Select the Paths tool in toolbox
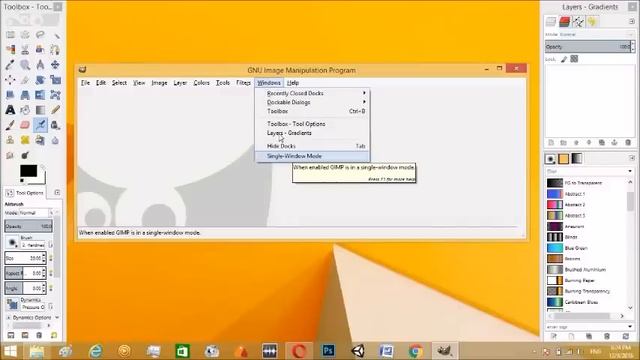 [x=56, y=50]
